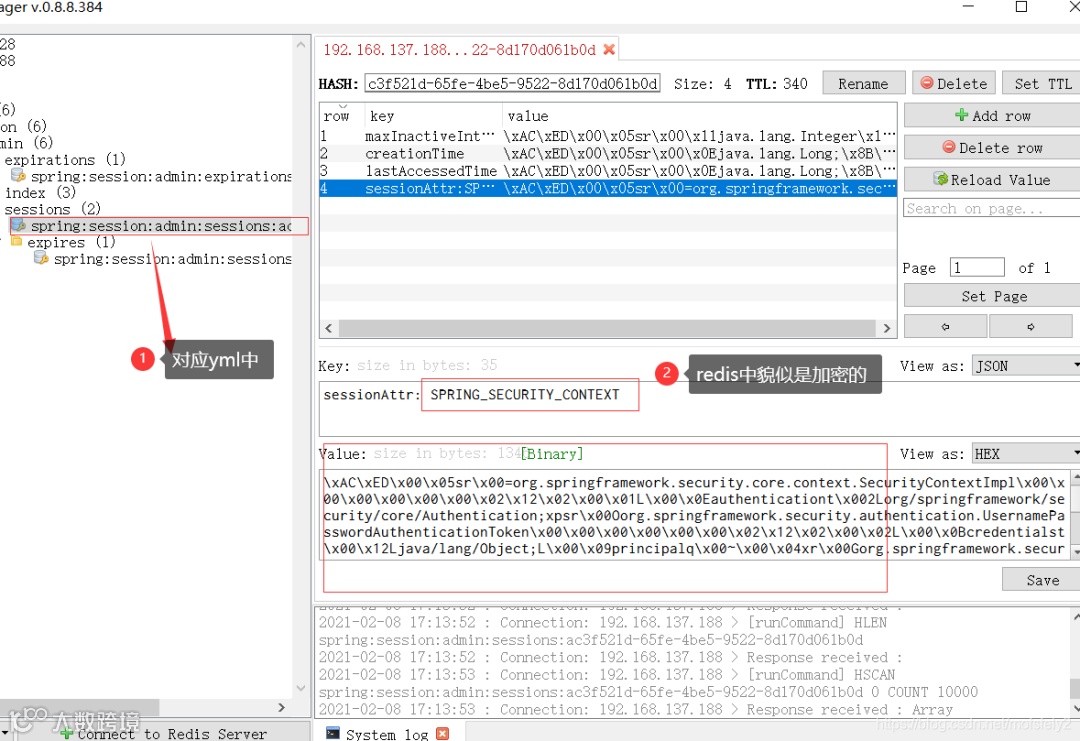Open the value View as HEX dropdown
This screenshot has width=1080, height=741.
[1026, 454]
